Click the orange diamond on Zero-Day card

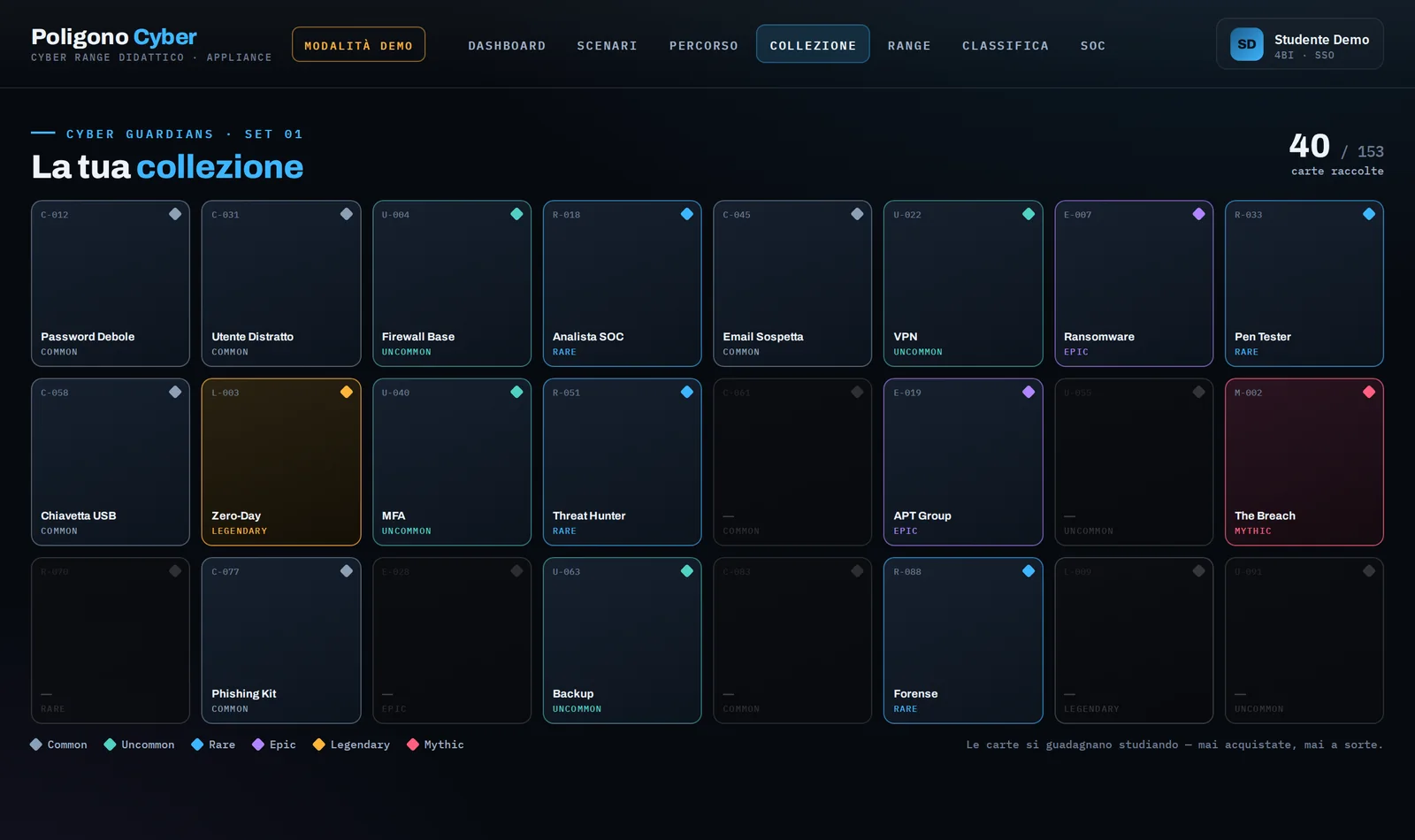point(347,392)
